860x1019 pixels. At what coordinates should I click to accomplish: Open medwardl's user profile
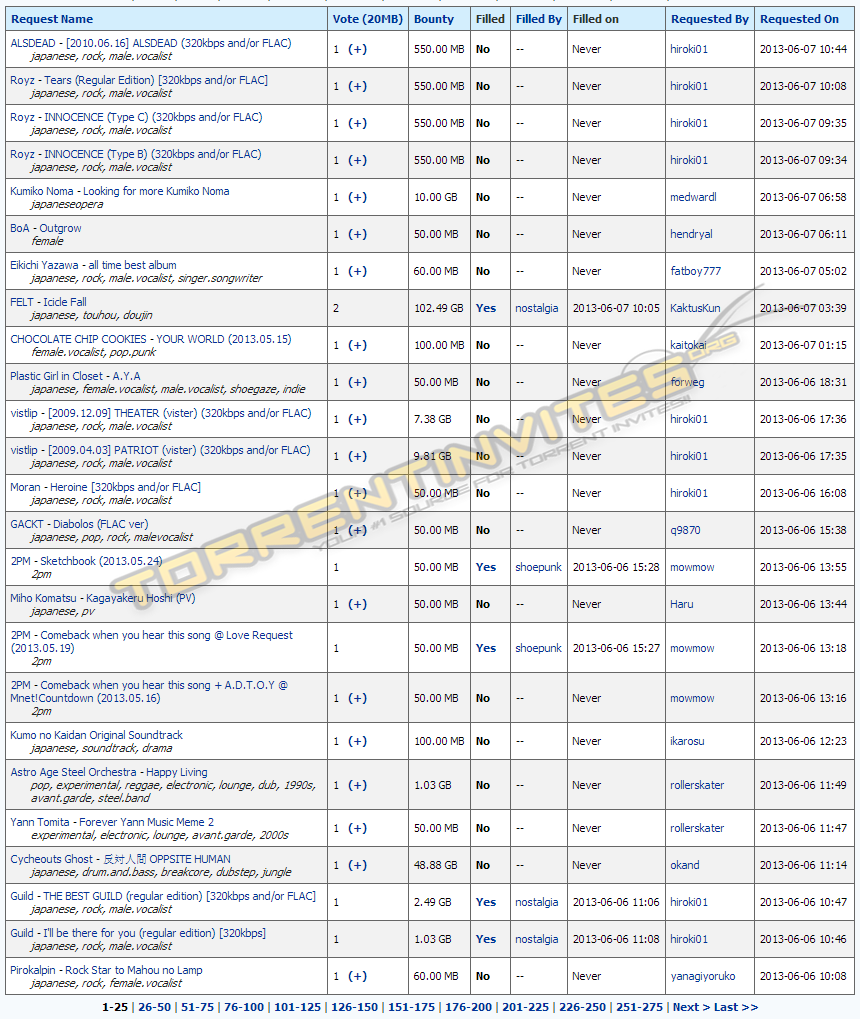(693, 198)
